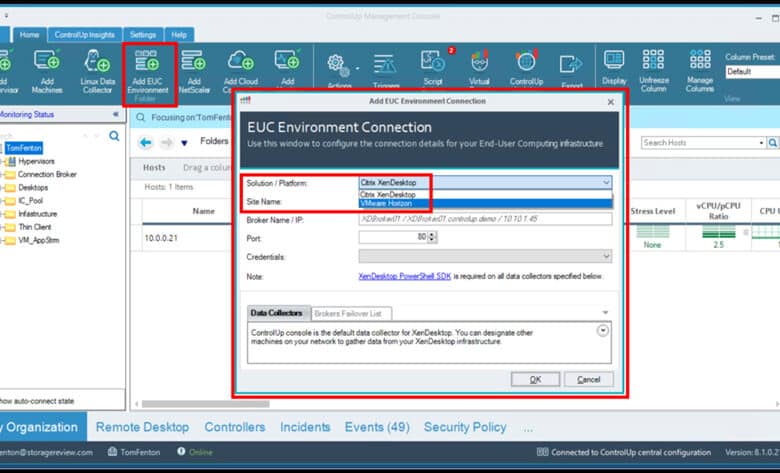Select the TomFenton tree root
Viewport: 780px width, 473px height.
tap(24, 148)
